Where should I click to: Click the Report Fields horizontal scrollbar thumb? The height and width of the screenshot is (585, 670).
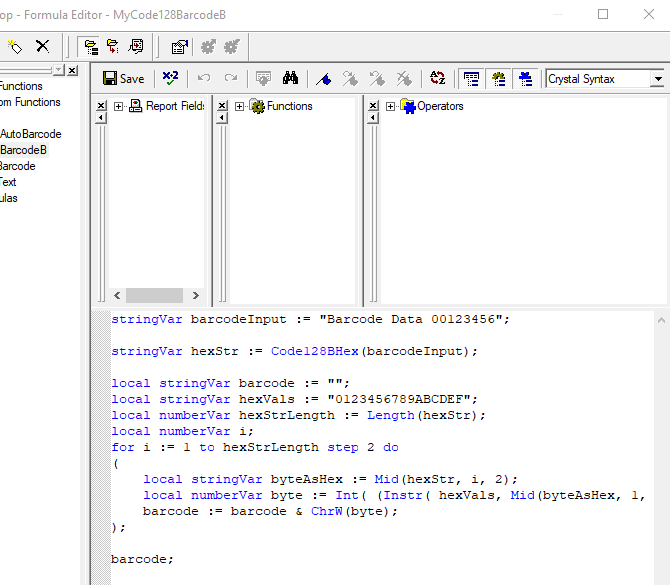[x=154, y=295]
